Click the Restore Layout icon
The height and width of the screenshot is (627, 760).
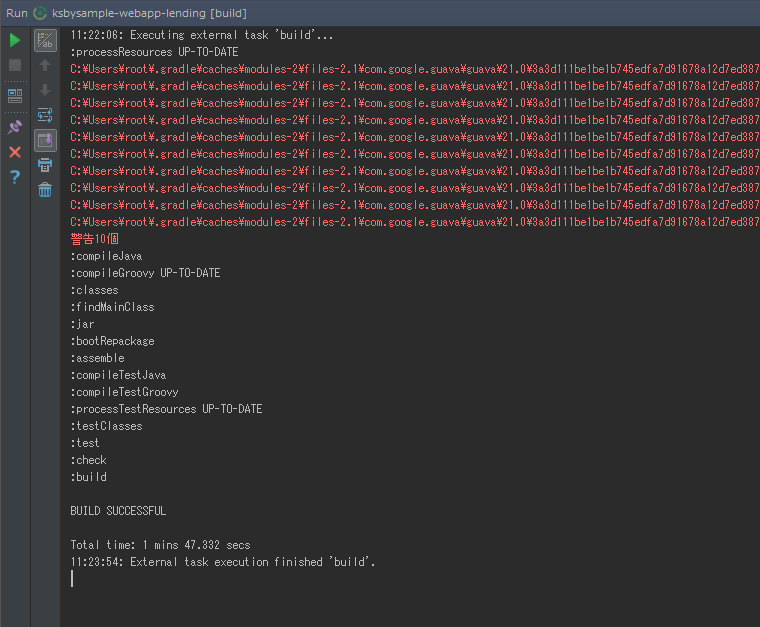pyautogui.click(x=15, y=96)
